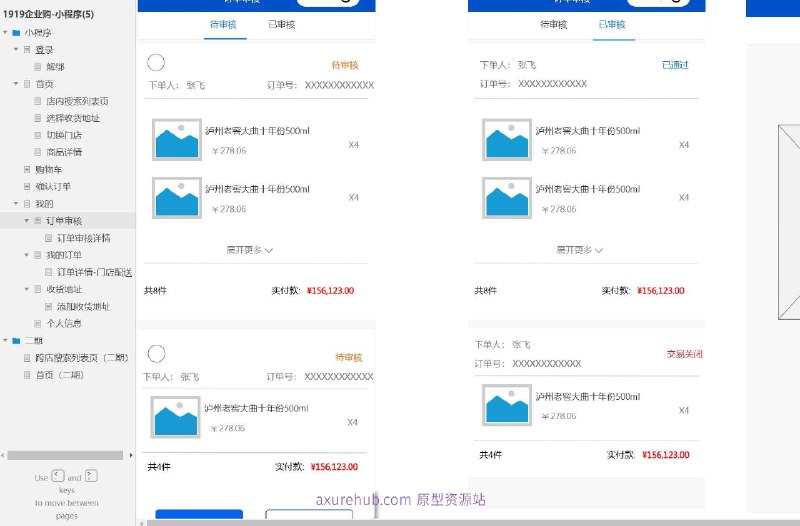Select 待审核 tab in the pending-orders mockup
800x526 pixels.
223,24
